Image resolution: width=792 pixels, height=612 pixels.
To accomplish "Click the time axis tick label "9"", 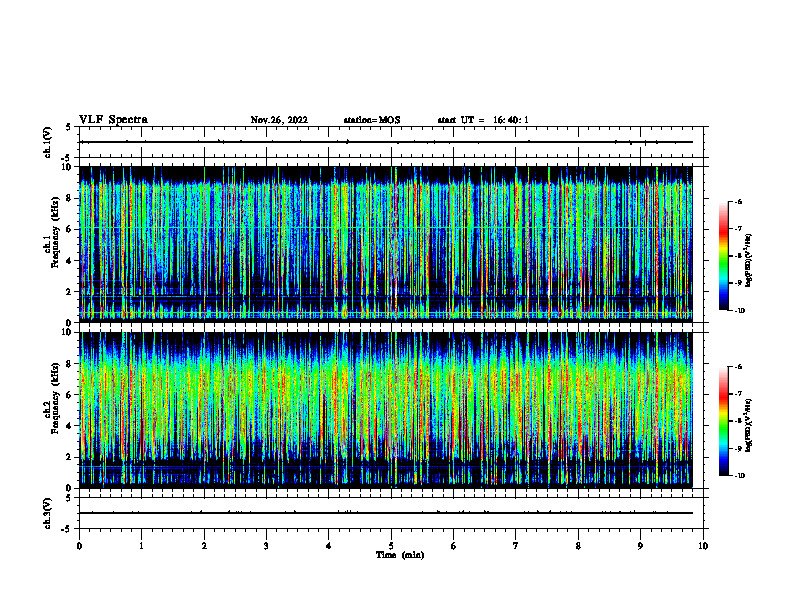I will coord(640,546).
